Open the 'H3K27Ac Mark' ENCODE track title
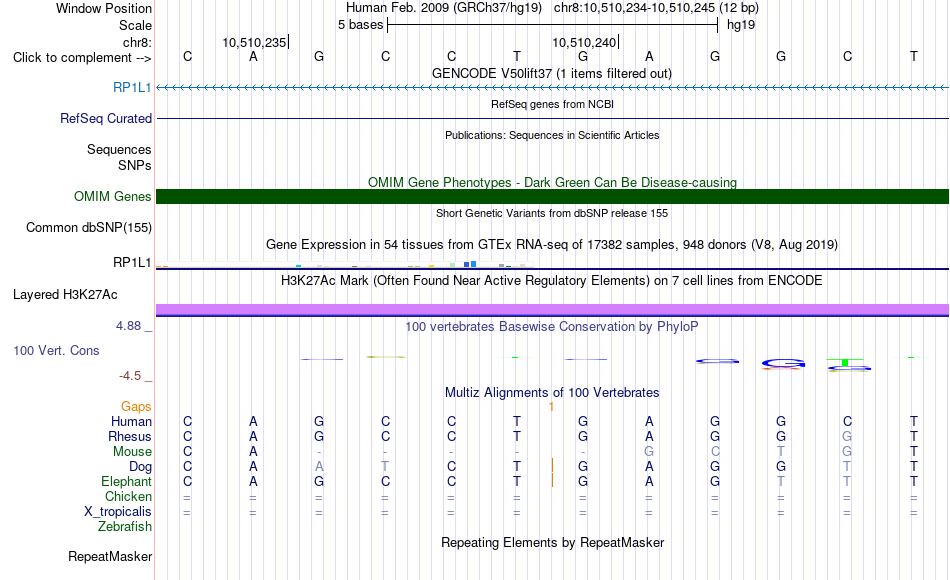This screenshot has height=580, width=950. point(552,281)
